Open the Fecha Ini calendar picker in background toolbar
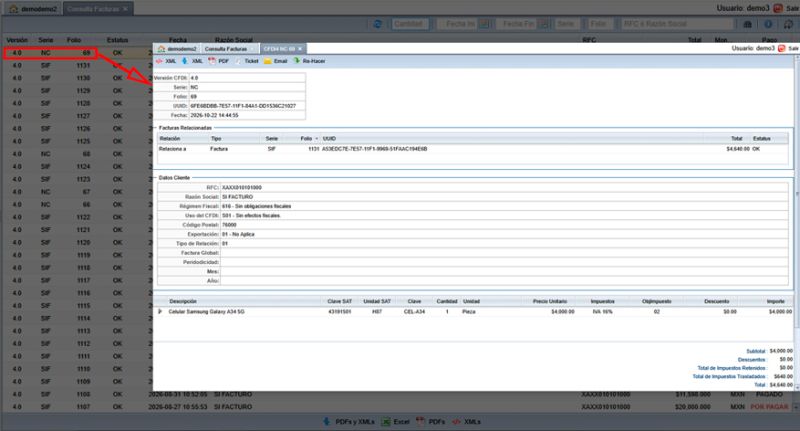 [485, 24]
